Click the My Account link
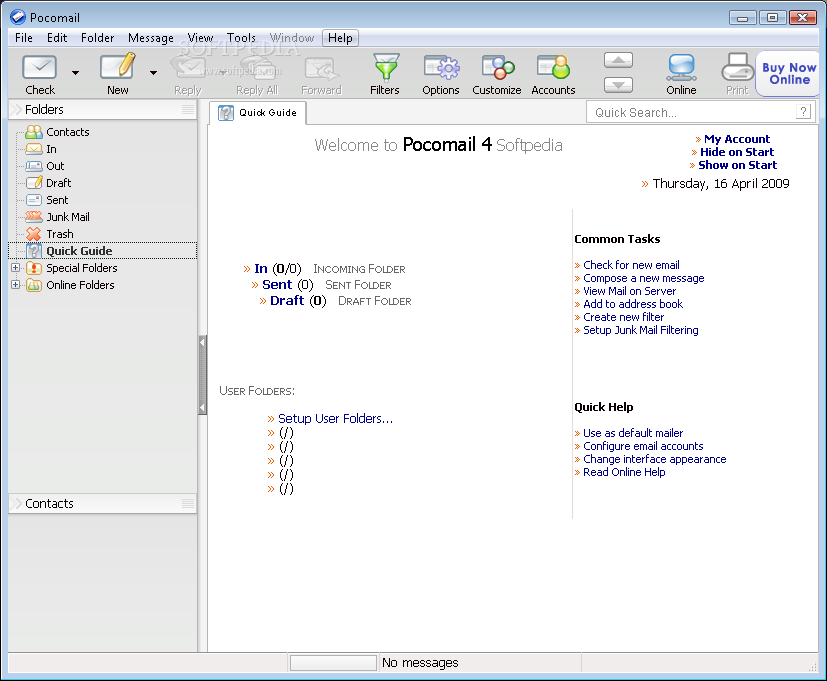Image resolution: width=827 pixels, height=681 pixels. (737, 139)
